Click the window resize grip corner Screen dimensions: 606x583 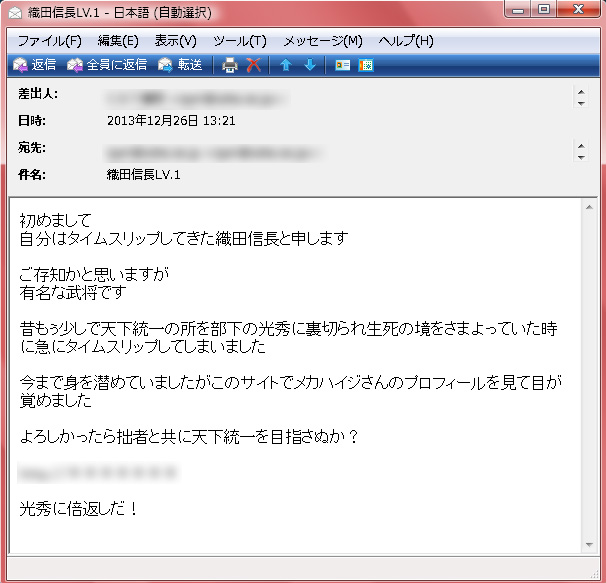594,574
